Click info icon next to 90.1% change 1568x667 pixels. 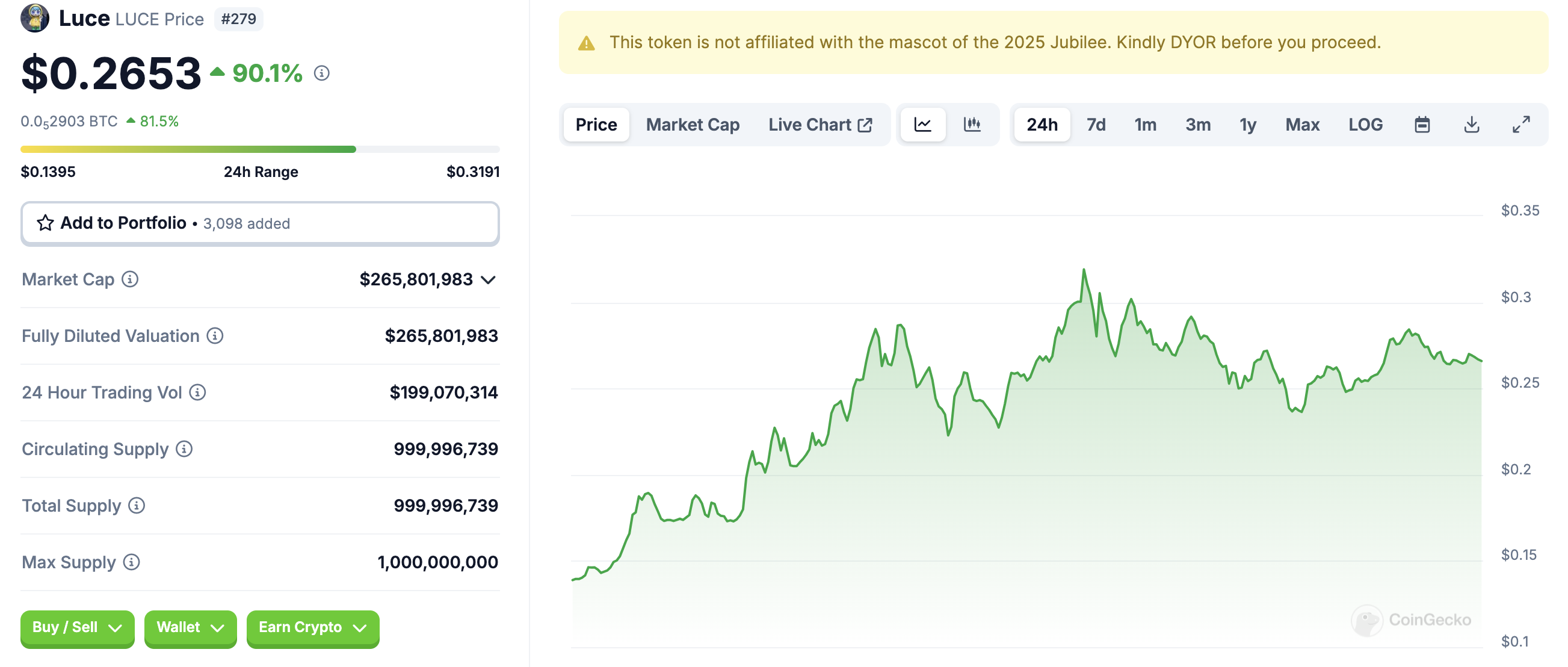(321, 73)
